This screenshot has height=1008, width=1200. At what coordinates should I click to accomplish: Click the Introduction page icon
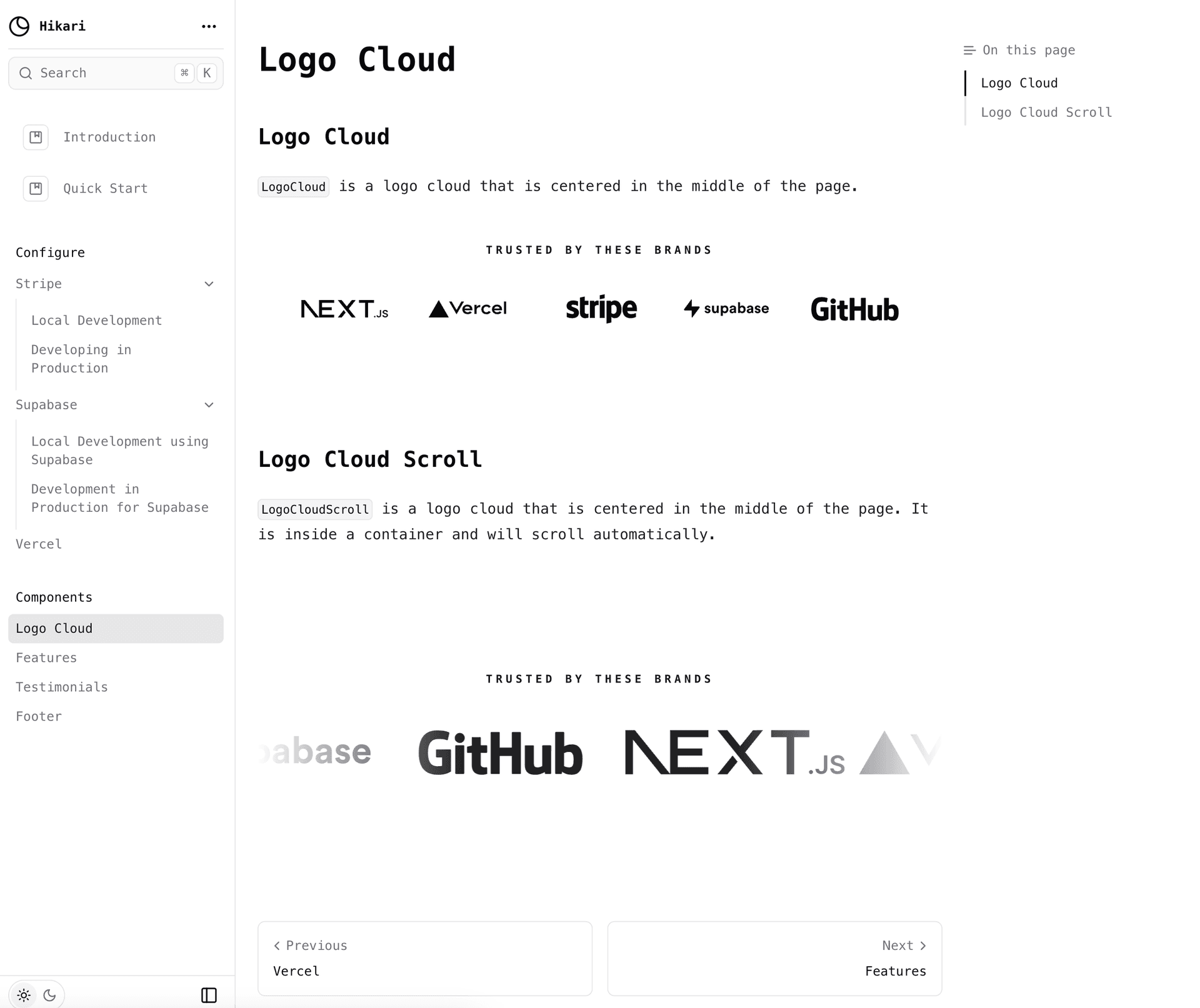pyautogui.click(x=36, y=137)
